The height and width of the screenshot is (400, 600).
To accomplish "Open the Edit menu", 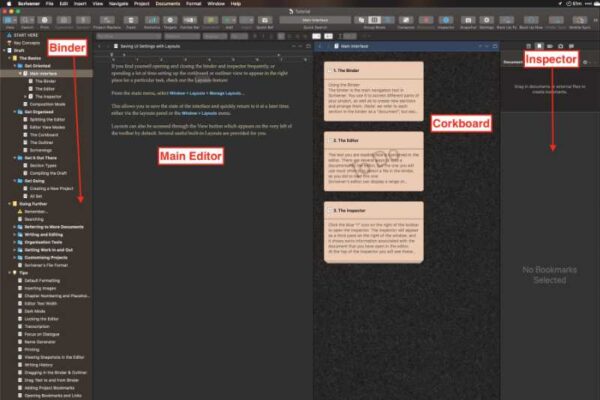I will [64, 3].
